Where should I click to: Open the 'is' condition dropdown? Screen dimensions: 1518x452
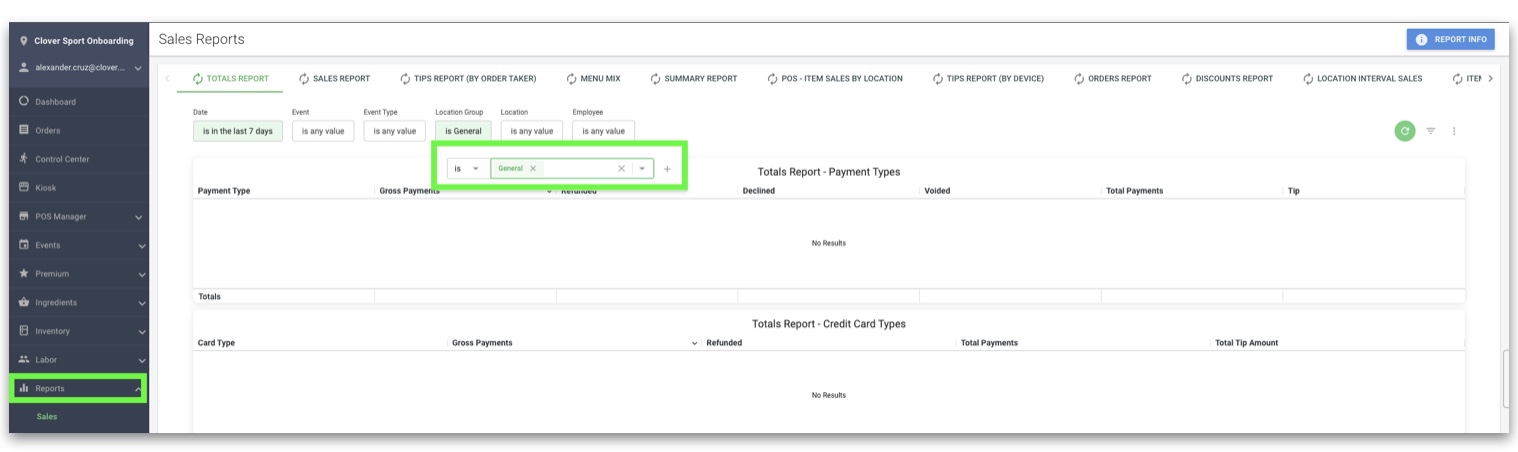tap(466, 169)
